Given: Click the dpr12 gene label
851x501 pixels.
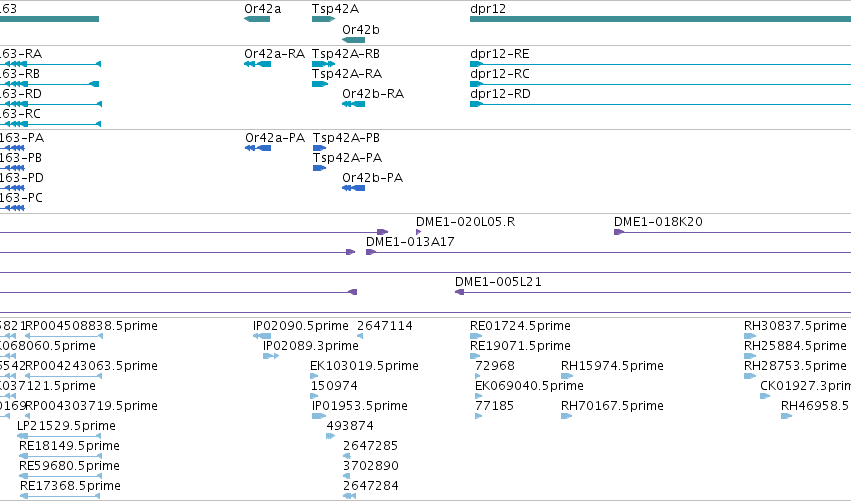Looking at the screenshot, I should click(488, 9).
